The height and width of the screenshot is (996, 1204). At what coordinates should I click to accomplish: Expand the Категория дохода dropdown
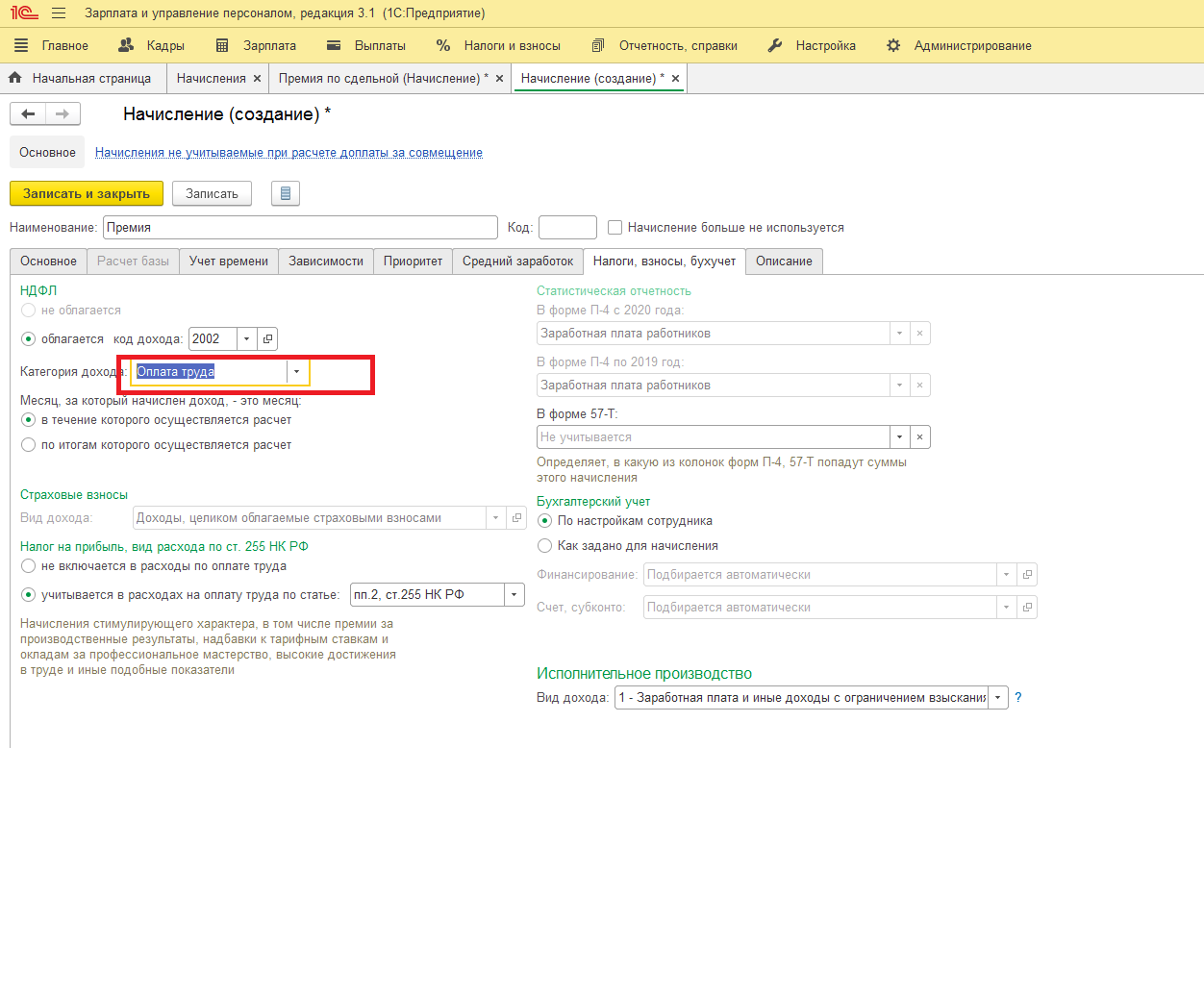pos(297,372)
